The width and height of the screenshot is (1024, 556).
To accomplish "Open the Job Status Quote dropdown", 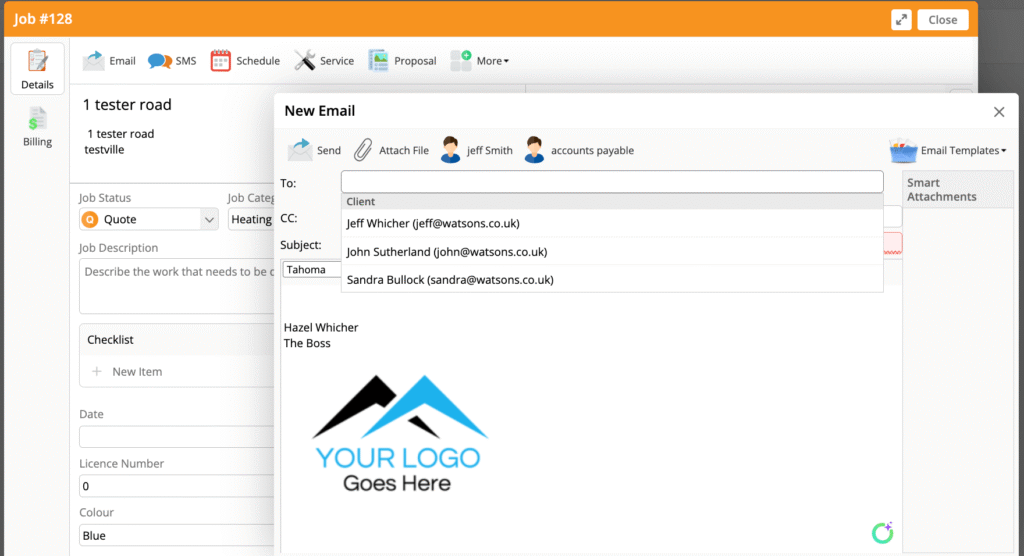I will pos(149,220).
